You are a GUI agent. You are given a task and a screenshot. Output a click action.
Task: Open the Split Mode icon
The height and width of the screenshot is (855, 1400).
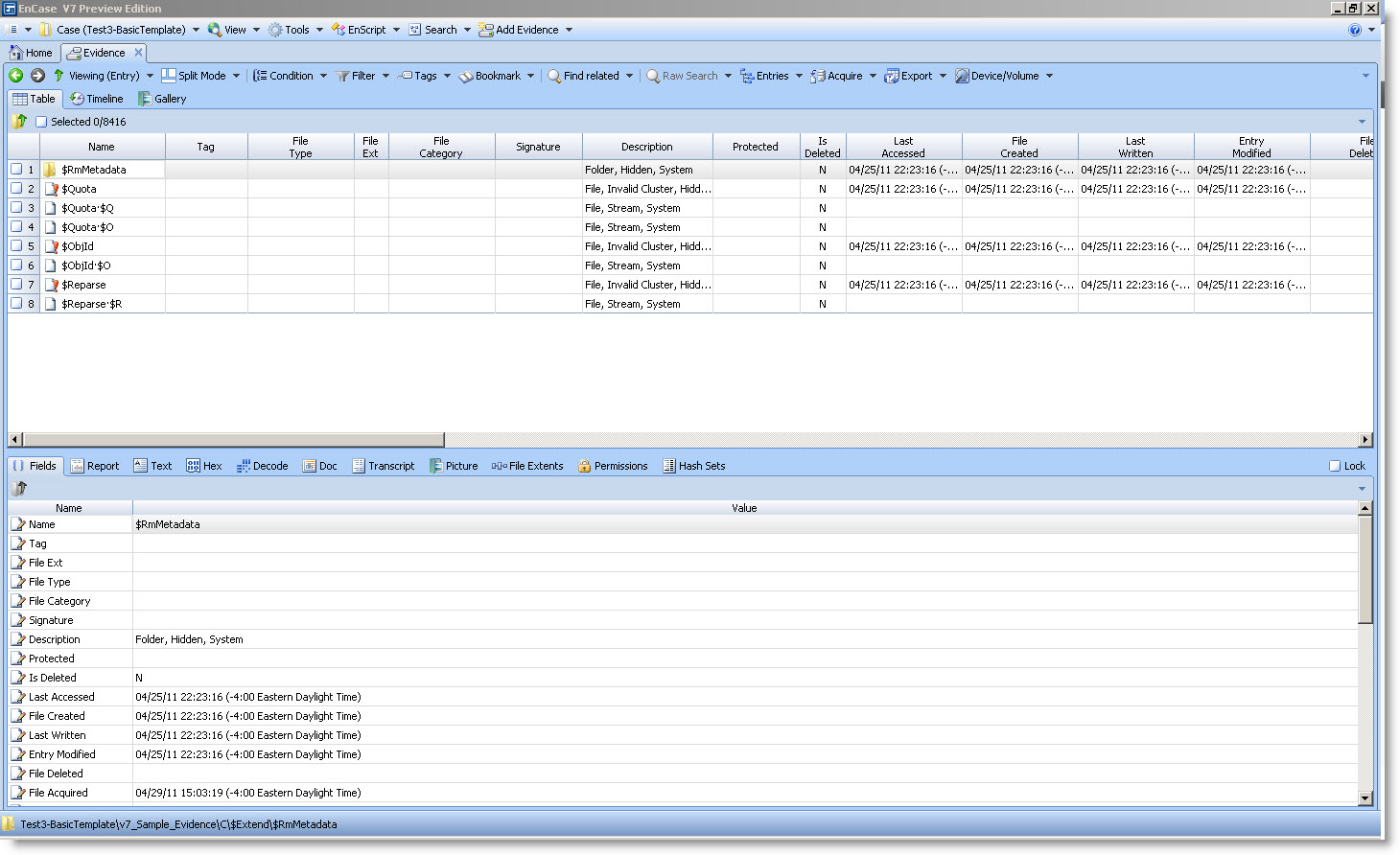169,76
